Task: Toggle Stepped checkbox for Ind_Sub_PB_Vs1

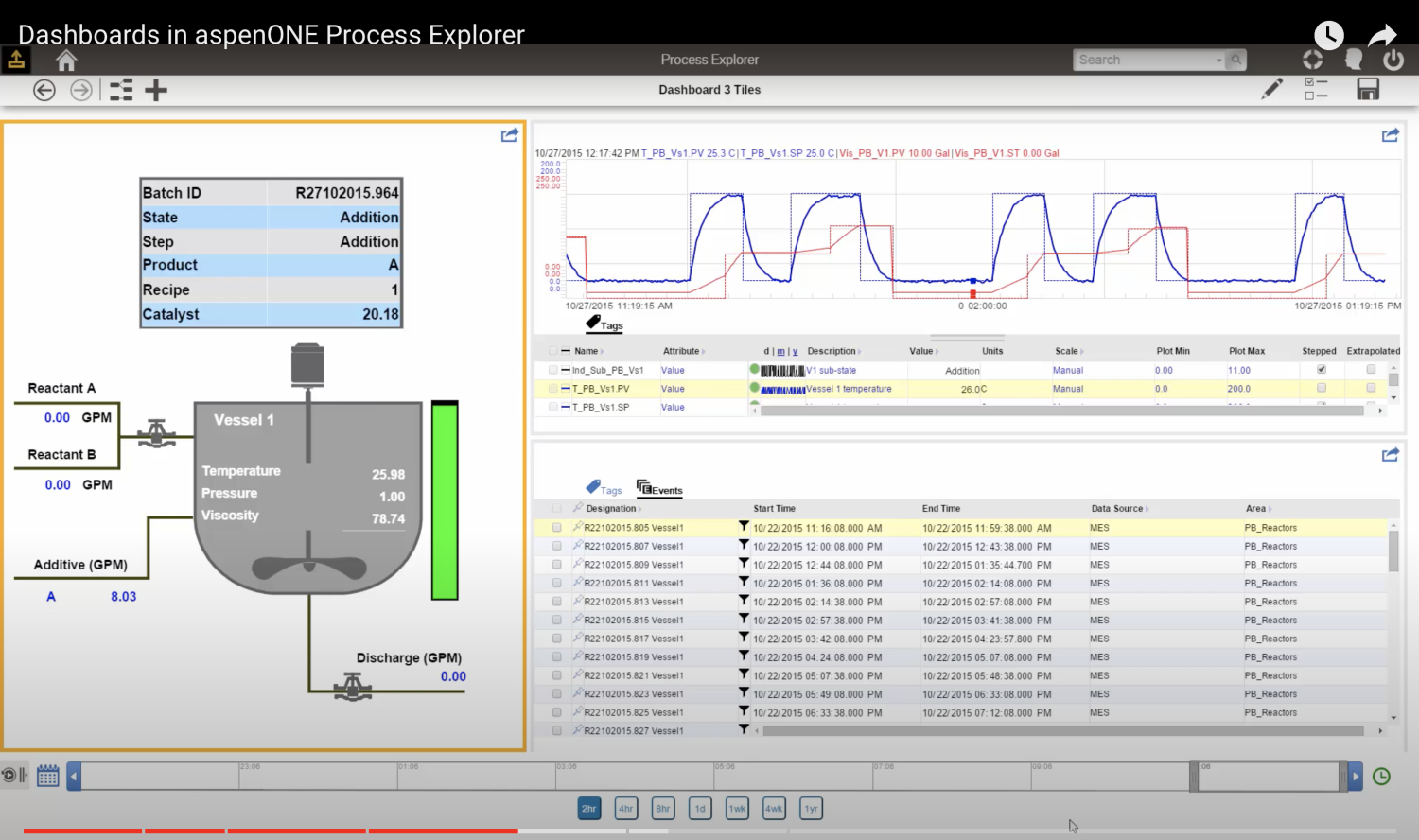Action: (1322, 370)
